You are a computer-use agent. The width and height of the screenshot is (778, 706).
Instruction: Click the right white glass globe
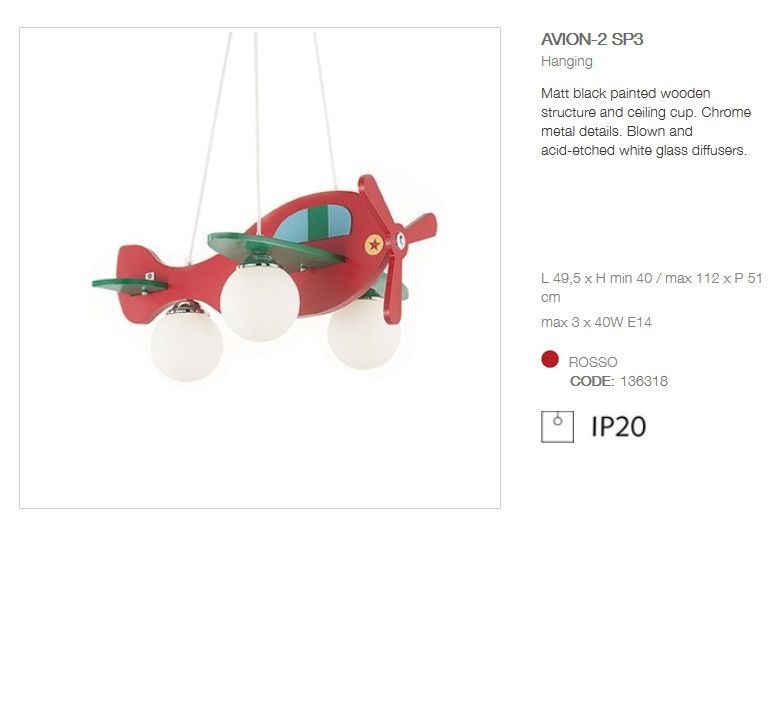364,333
